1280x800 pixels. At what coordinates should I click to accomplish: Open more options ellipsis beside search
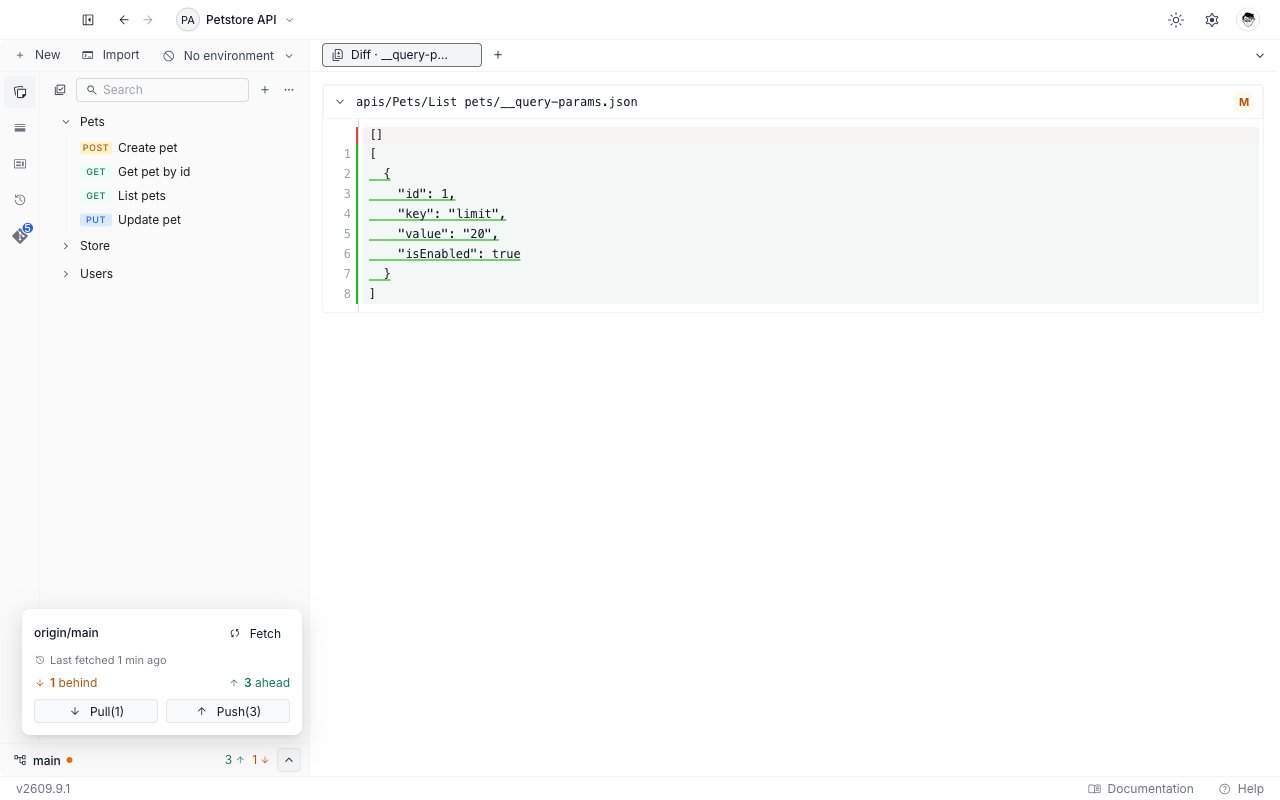289,90
